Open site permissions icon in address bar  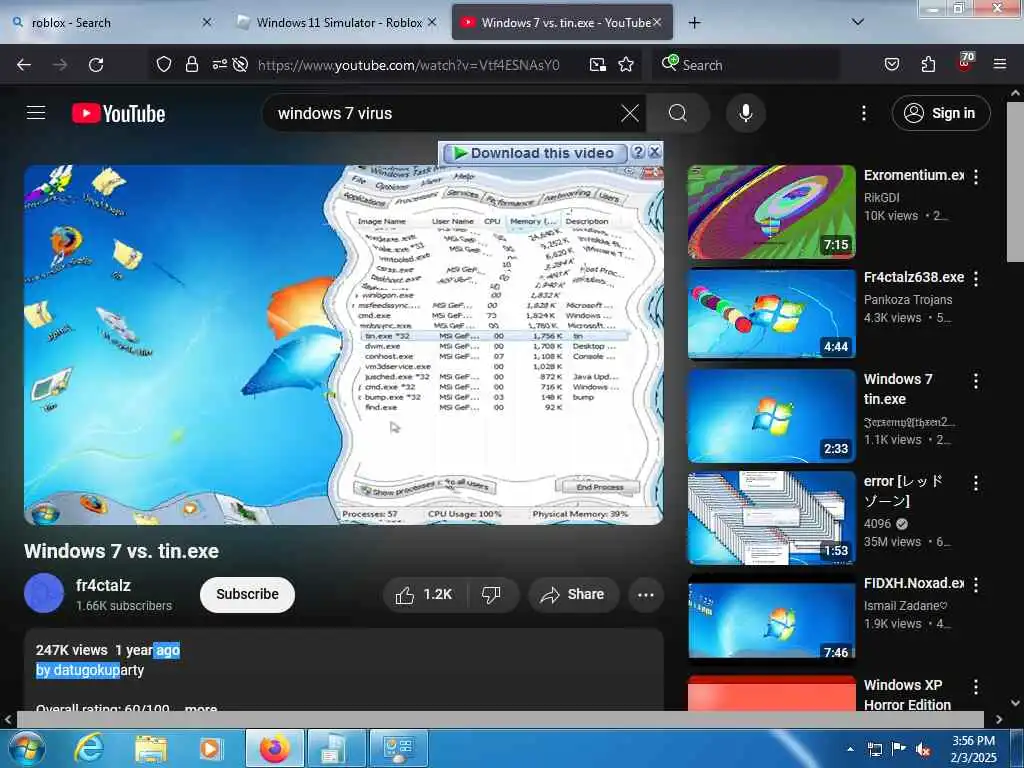219,65
